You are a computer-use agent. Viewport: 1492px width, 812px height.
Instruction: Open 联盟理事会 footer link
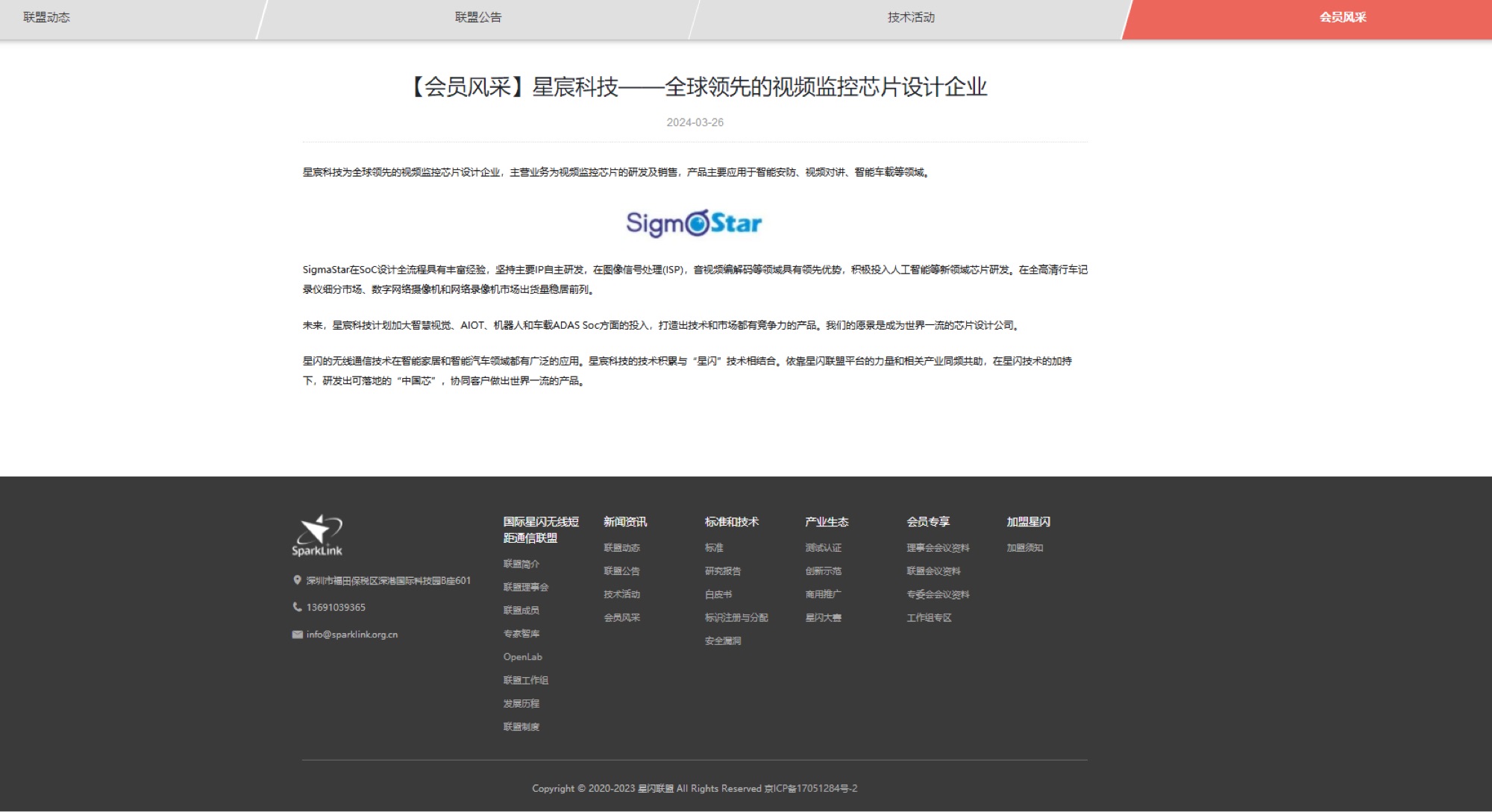(525, 587)
